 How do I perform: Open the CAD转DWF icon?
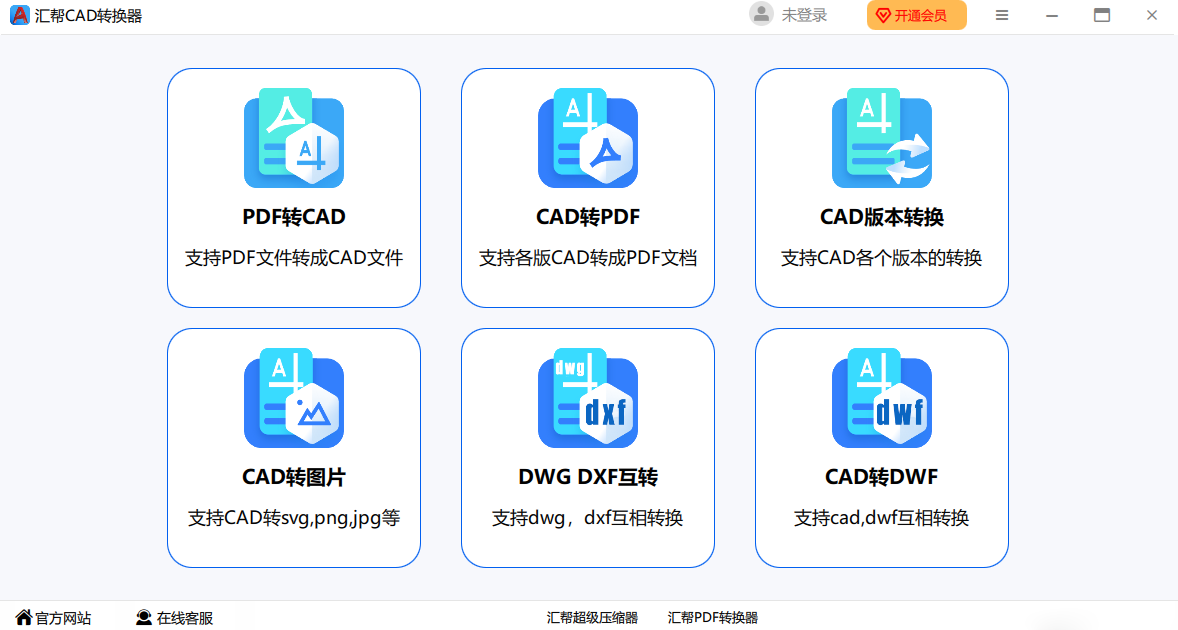[881, 398]
